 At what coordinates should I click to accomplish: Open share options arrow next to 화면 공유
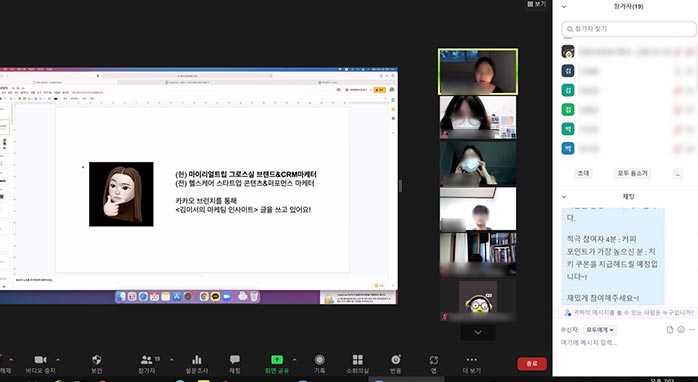point(294,360)
